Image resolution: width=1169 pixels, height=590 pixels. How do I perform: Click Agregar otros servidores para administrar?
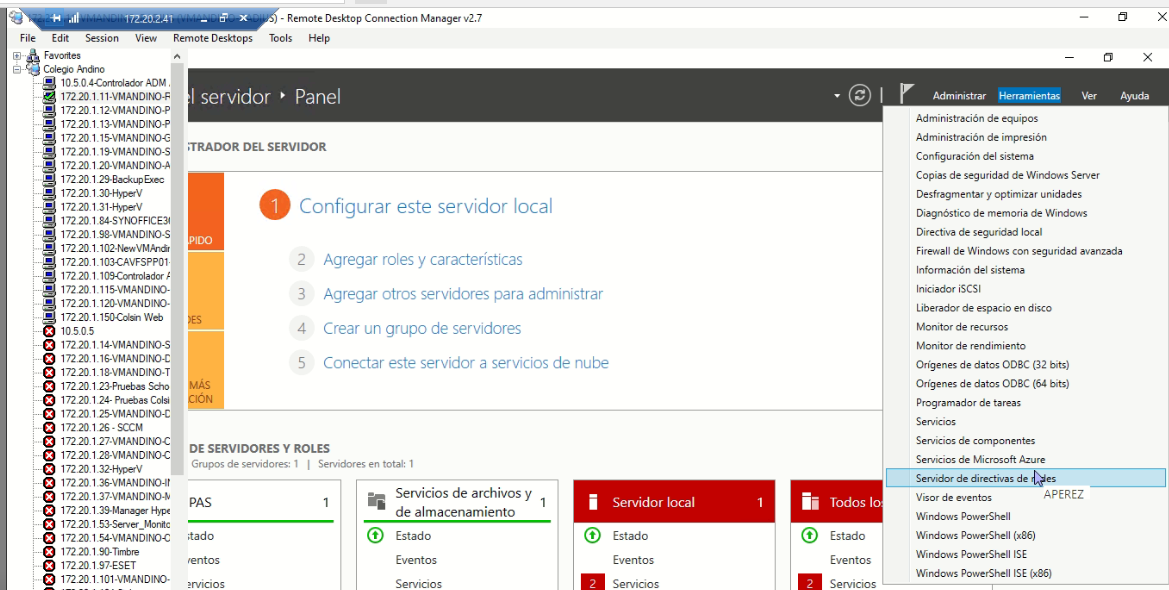[463, 294]
